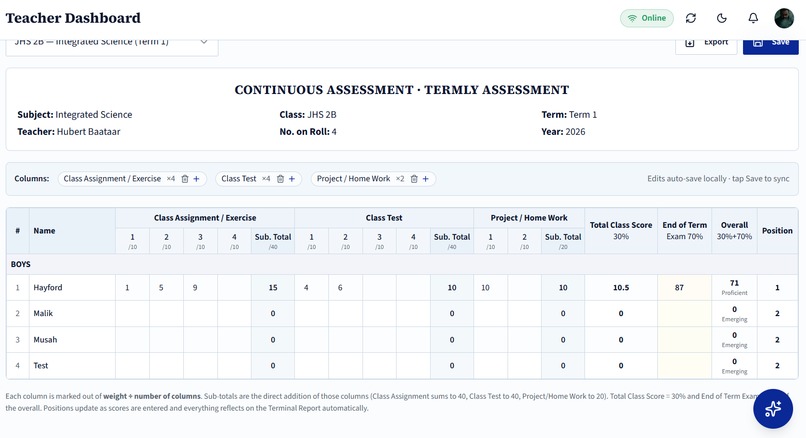Image resolution: width=806 pixels, height=438 pixels.
Task: Click Hayford's overall score 71 Proficient
Action: tap(734, 287)
